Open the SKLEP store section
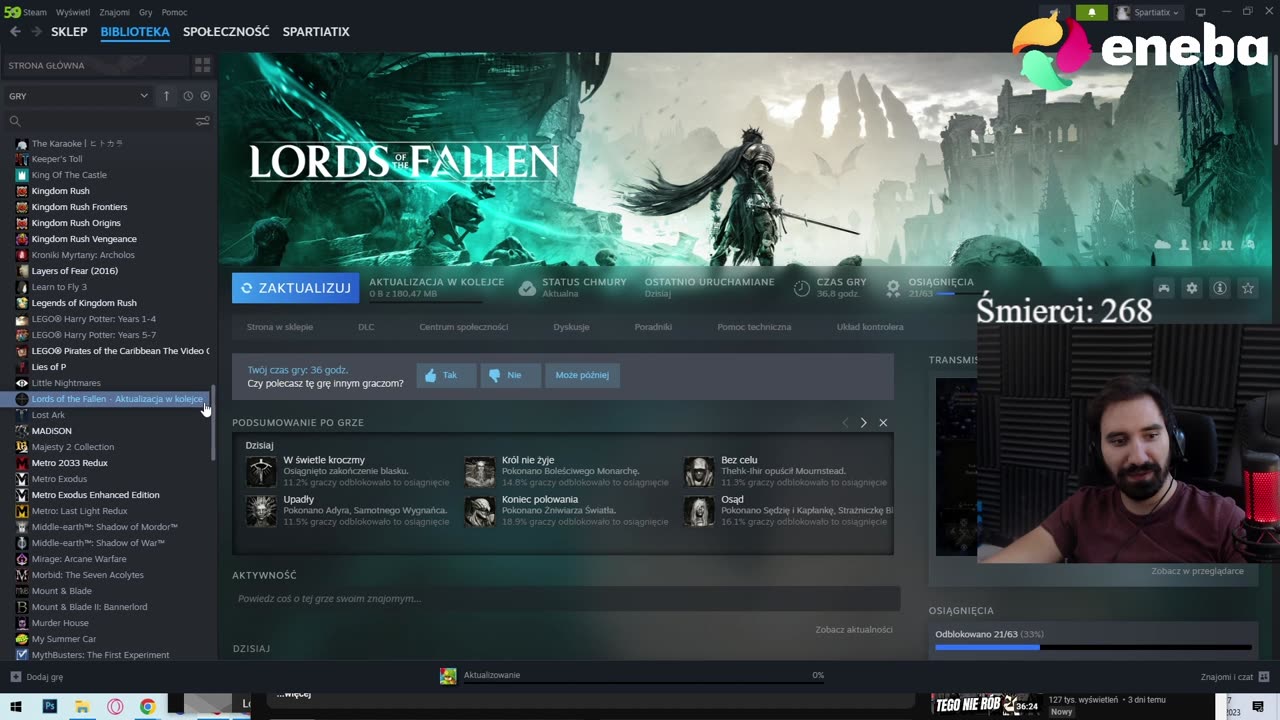Viewport: 1280px width, 720px height. pyautogui.click(x=69, y=32)
